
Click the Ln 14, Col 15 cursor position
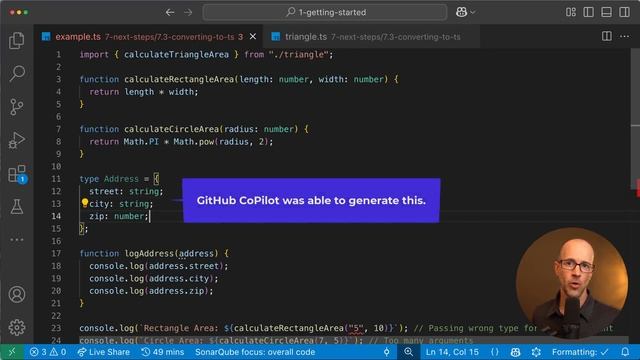coord(452,352)
